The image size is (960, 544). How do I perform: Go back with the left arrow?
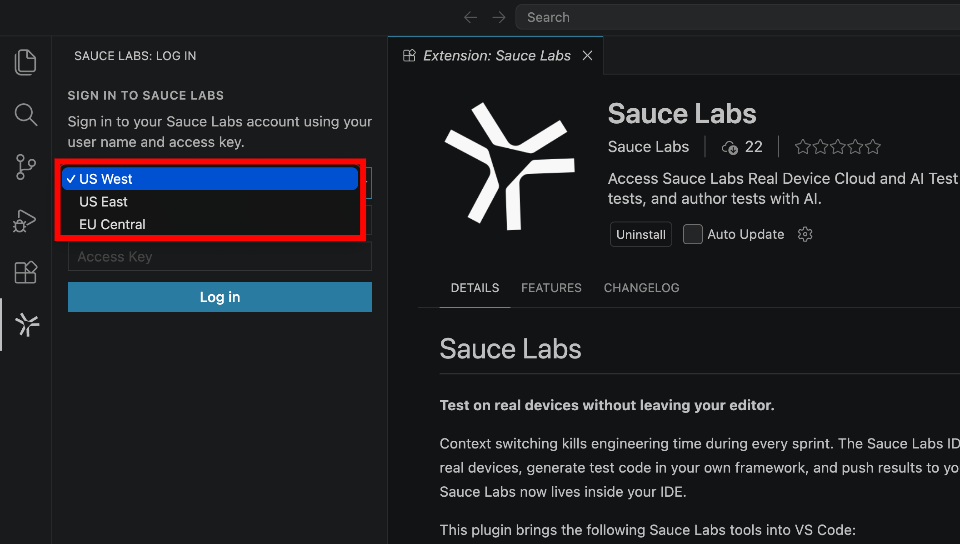coord(470,18)
